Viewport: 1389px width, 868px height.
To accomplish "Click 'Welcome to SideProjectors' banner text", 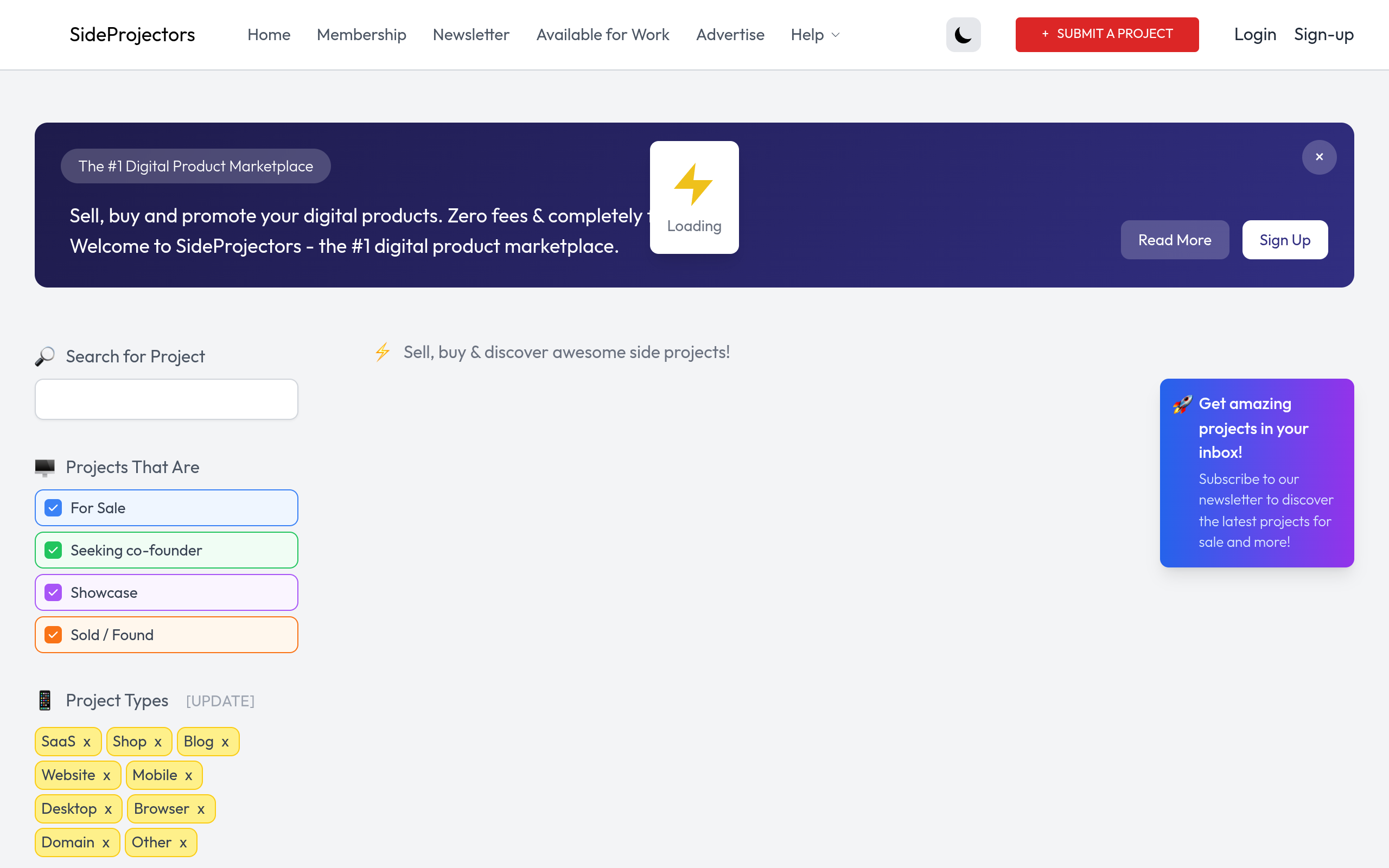I will pyautogui.click(x=345, y=246).
